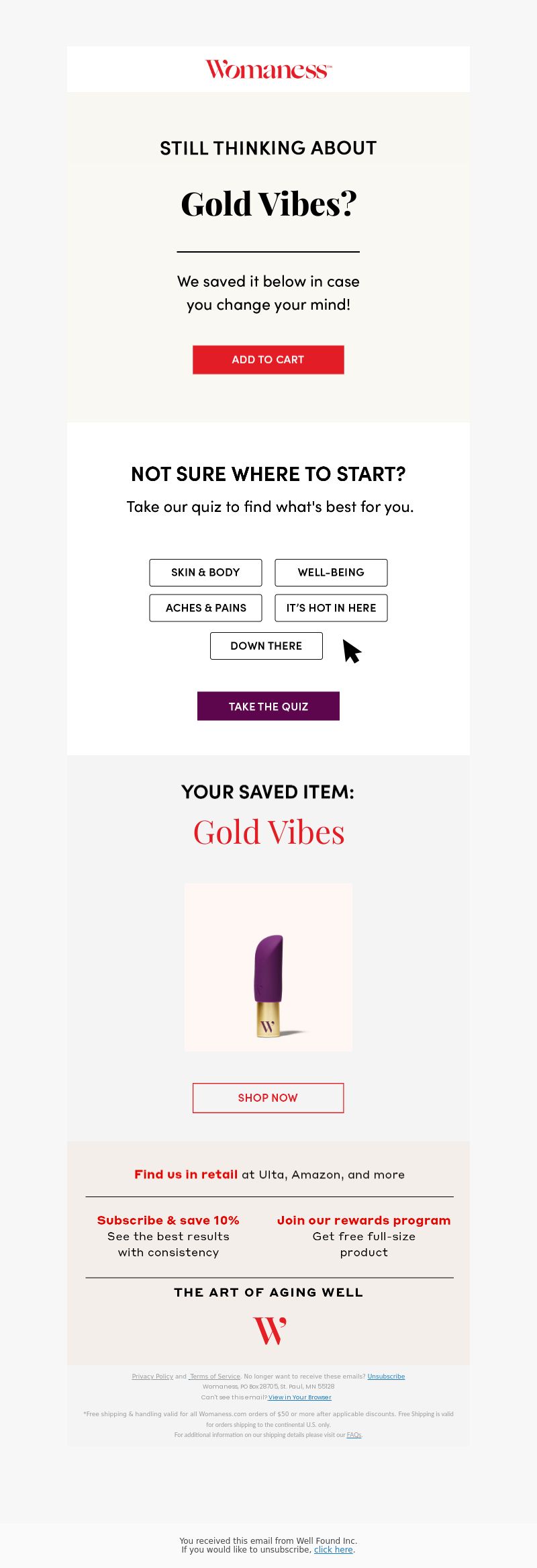Choose the ACHES & PAINS option
This screenshot has height=1568, width=537.
point(205,608)
